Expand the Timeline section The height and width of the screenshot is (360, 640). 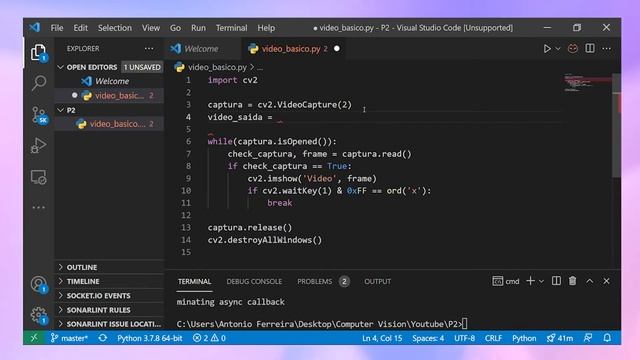pyautogui.click(x=109, y=281)
